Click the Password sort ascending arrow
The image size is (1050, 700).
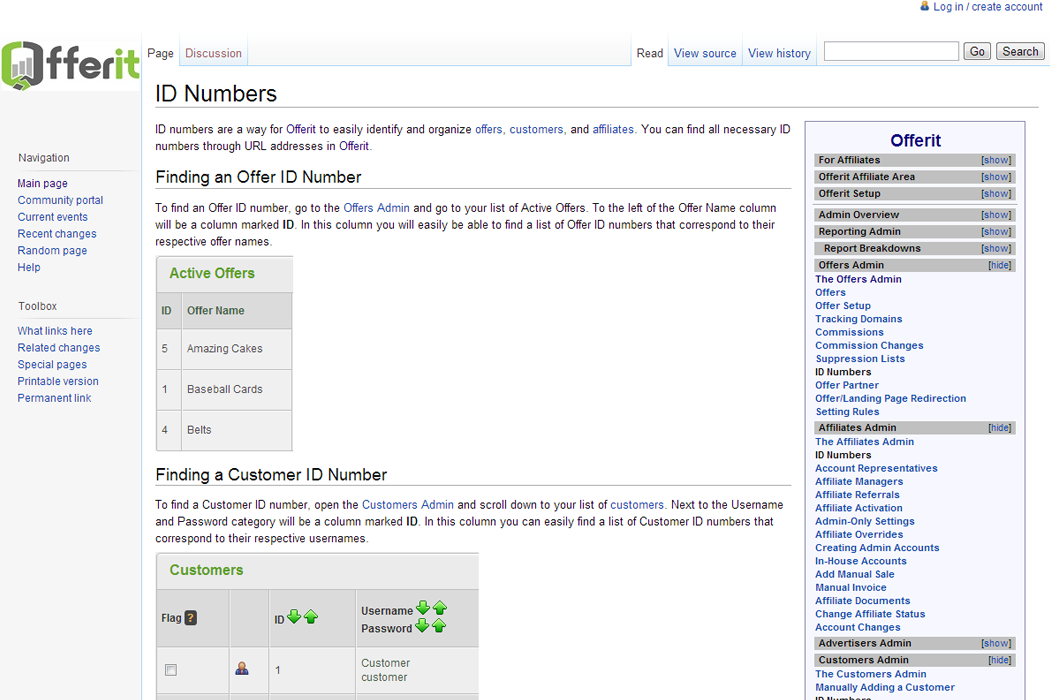point(439,626)
